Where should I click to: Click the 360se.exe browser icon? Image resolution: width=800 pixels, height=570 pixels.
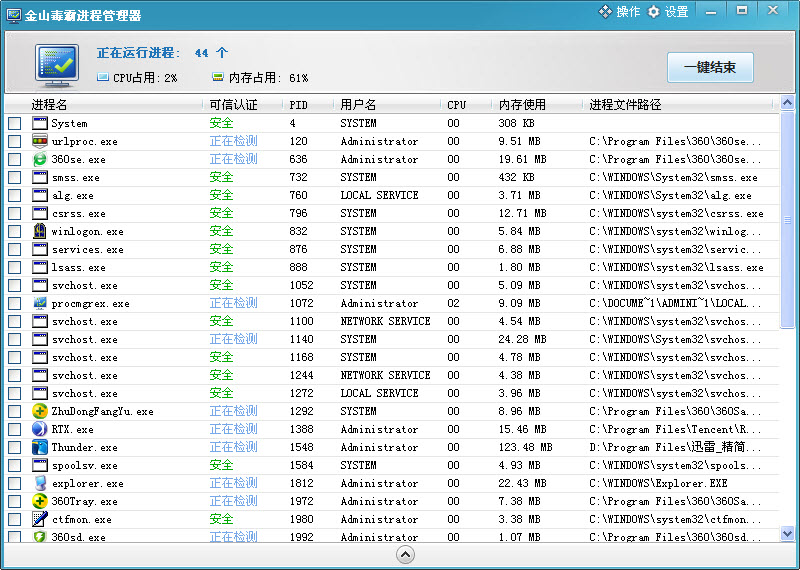(x=40, y=159)
